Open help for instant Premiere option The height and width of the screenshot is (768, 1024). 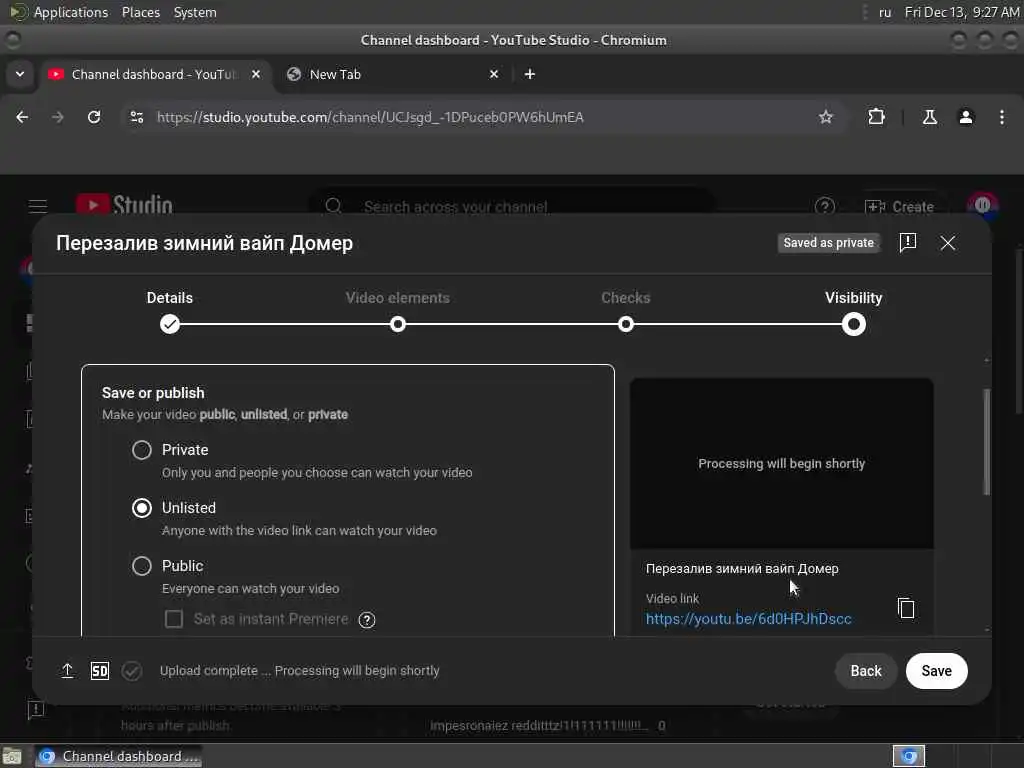[x=367, y=620]
